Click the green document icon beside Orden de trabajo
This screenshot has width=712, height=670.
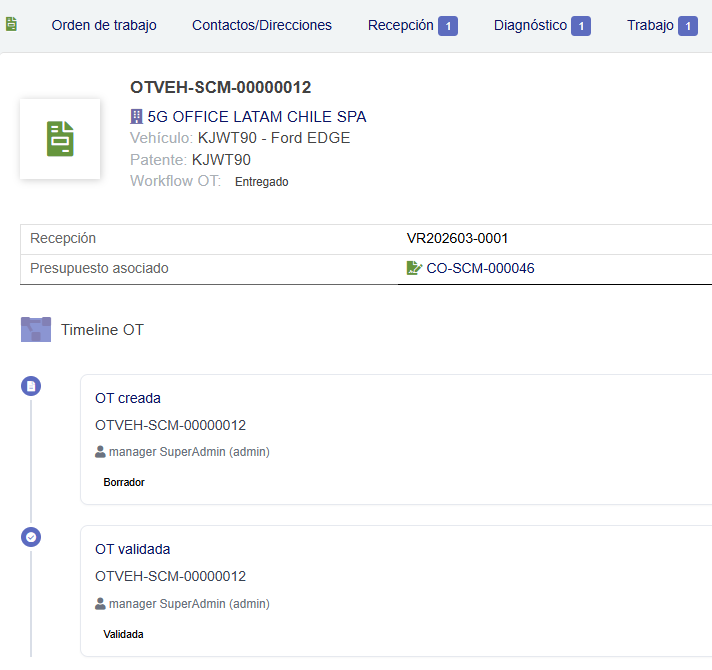pyautogui.click(x=11, y=24)
